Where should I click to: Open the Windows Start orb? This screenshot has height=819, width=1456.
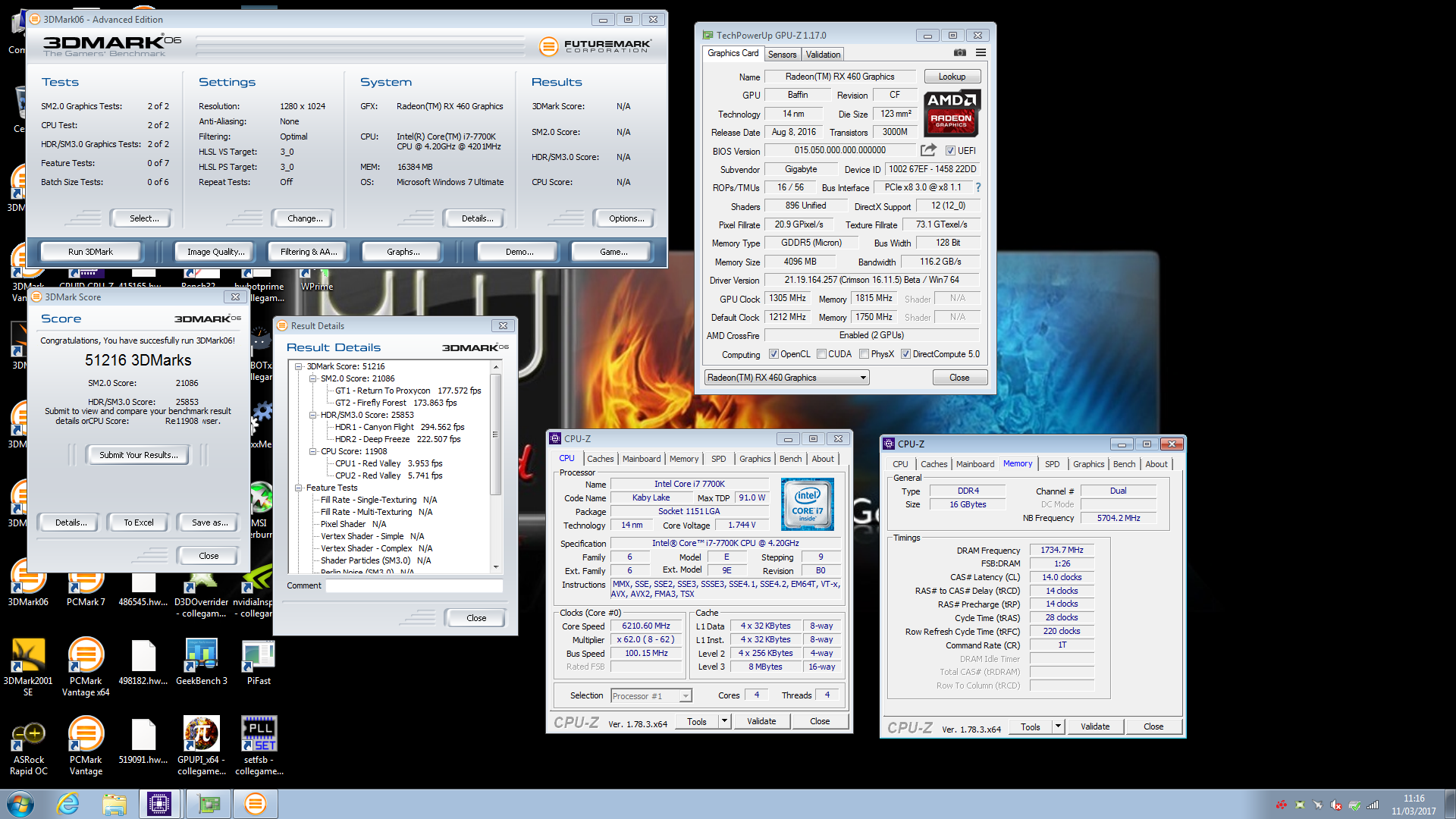click(x=20, y=804)
